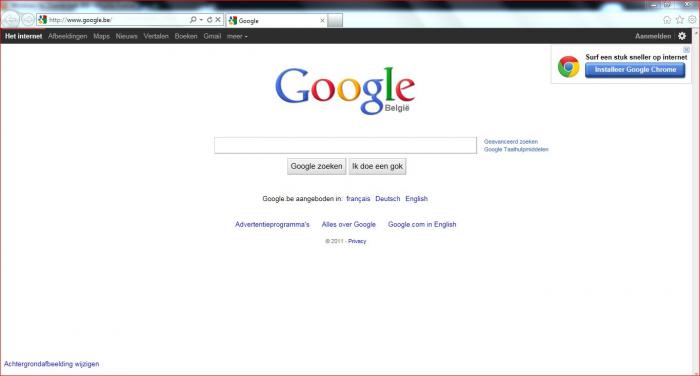The width and height of the screenshot is (700, 376).
Task: Click the site favicon in address bar
Action: 42,20
